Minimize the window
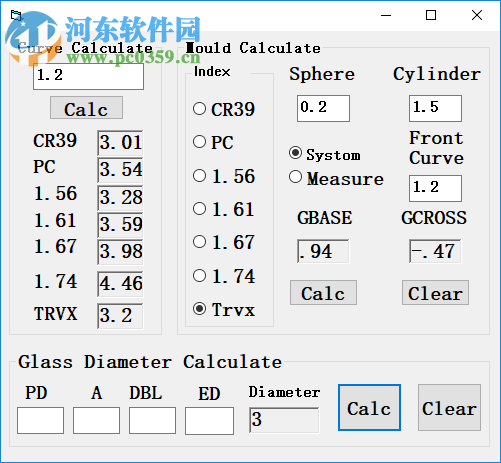The width and height of the screenshot is (501, 463). pyautogui.click(x=386, y=15)
